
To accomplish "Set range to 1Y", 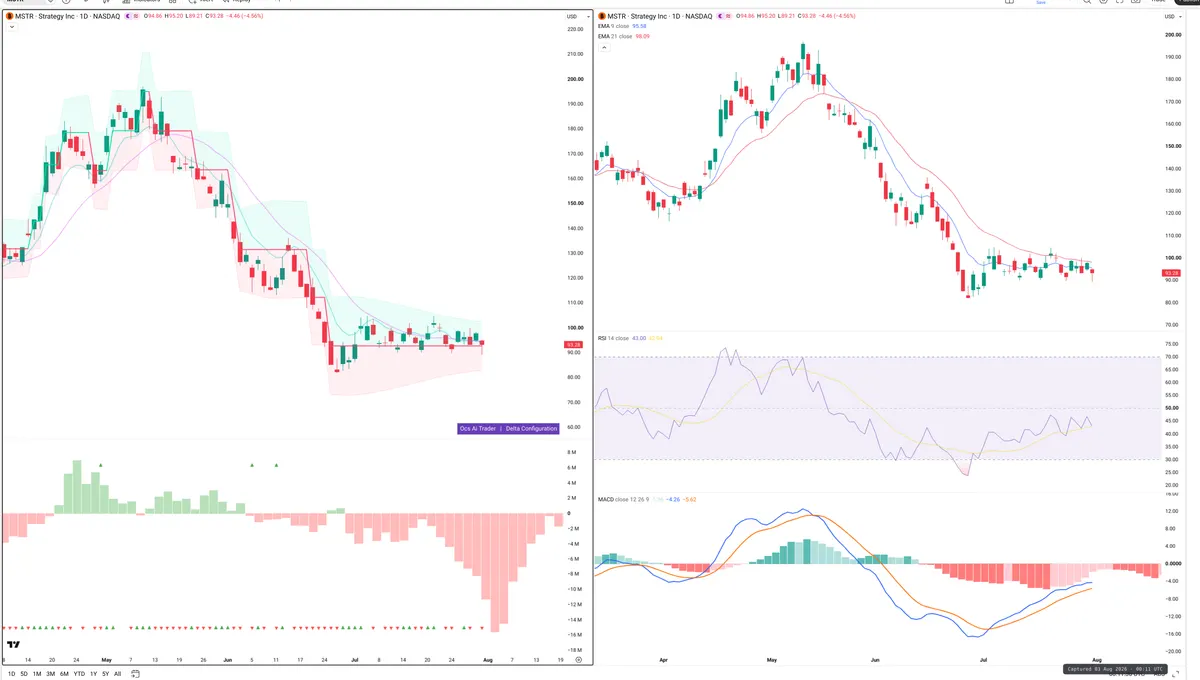I will pyautogui.click(x=93, y=674).
